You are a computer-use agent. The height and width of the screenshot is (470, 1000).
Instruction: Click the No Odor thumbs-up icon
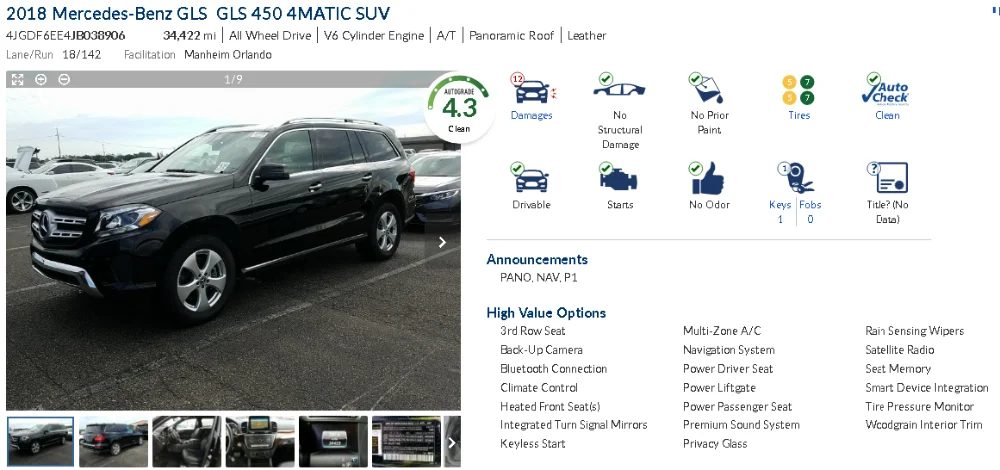coord(707,177)
